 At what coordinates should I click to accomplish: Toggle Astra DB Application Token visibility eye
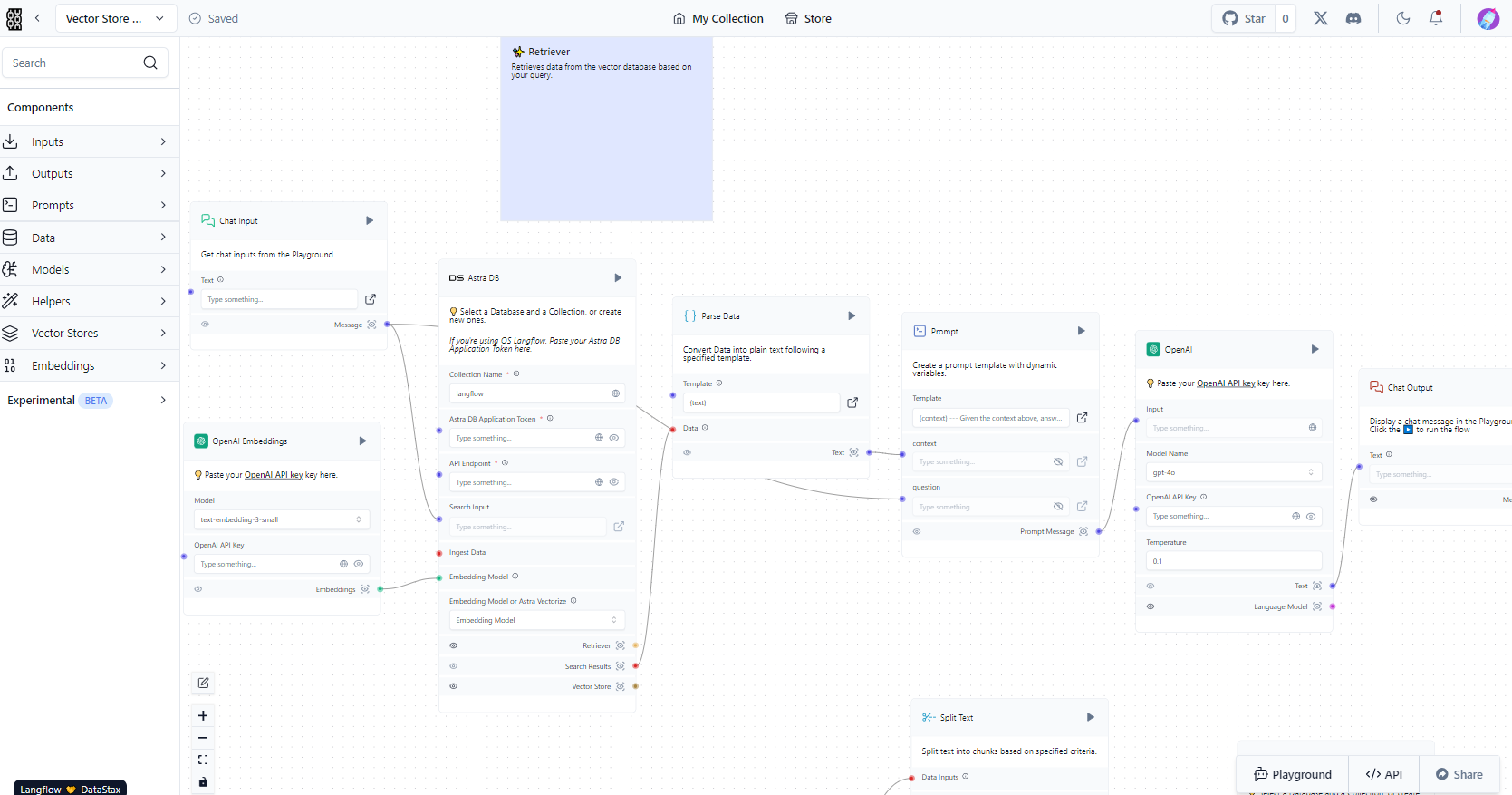click(614, 438)
